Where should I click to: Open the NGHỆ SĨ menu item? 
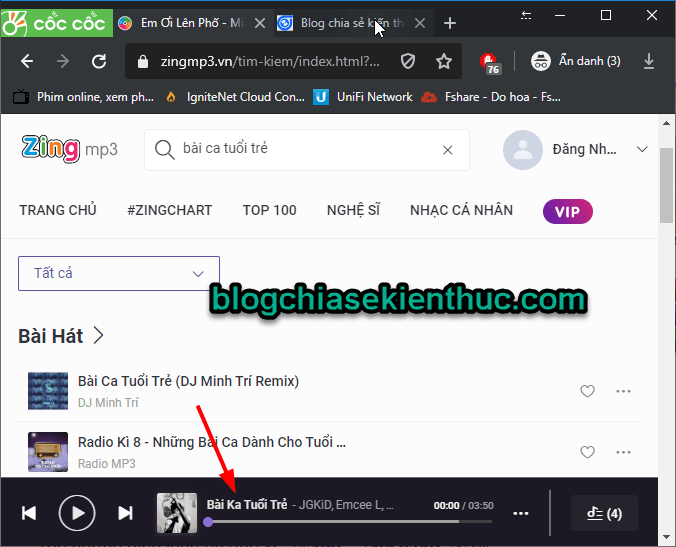pos(354,210)
